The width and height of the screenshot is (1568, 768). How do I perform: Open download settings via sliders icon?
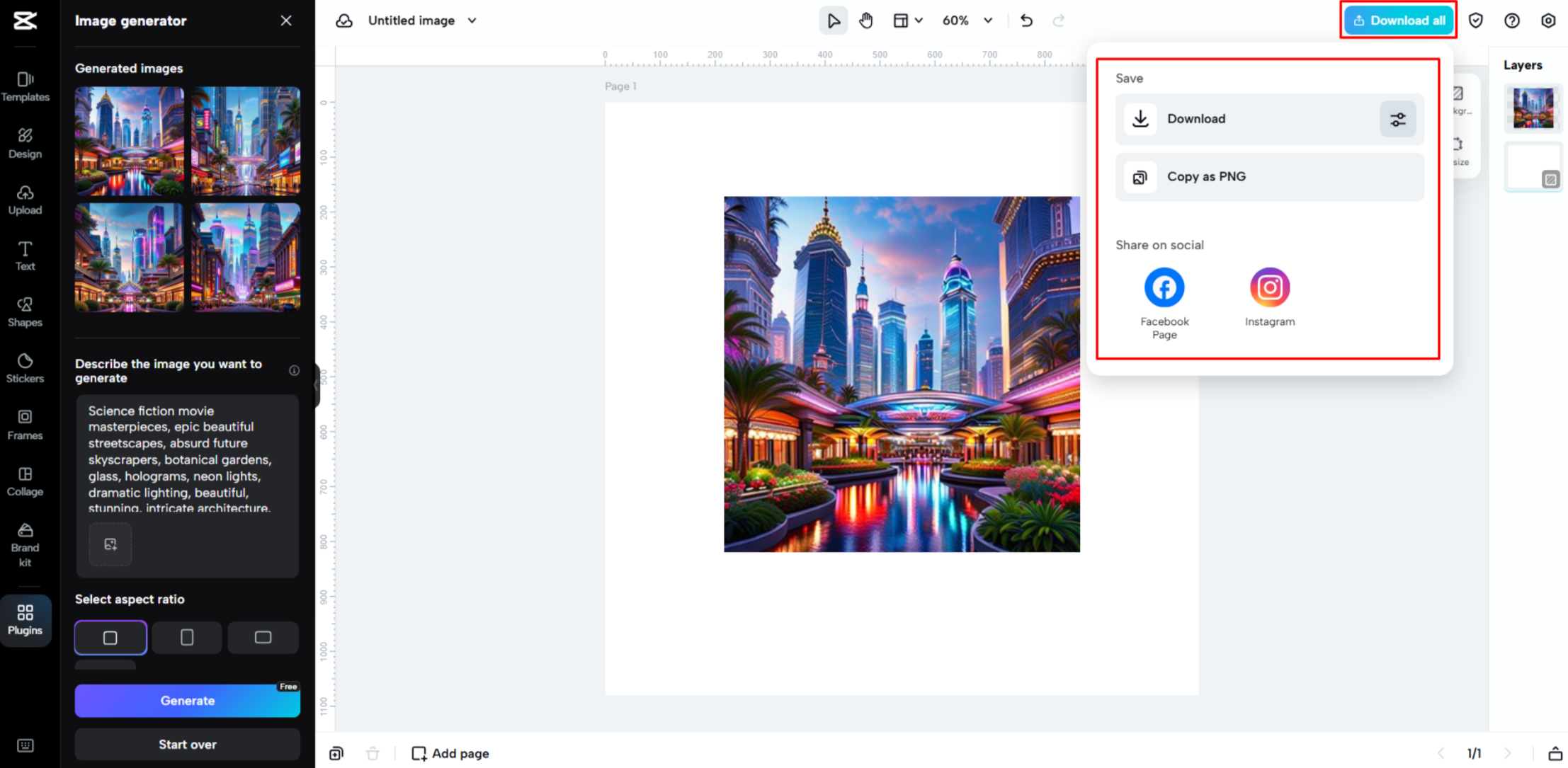point(1397,118)
